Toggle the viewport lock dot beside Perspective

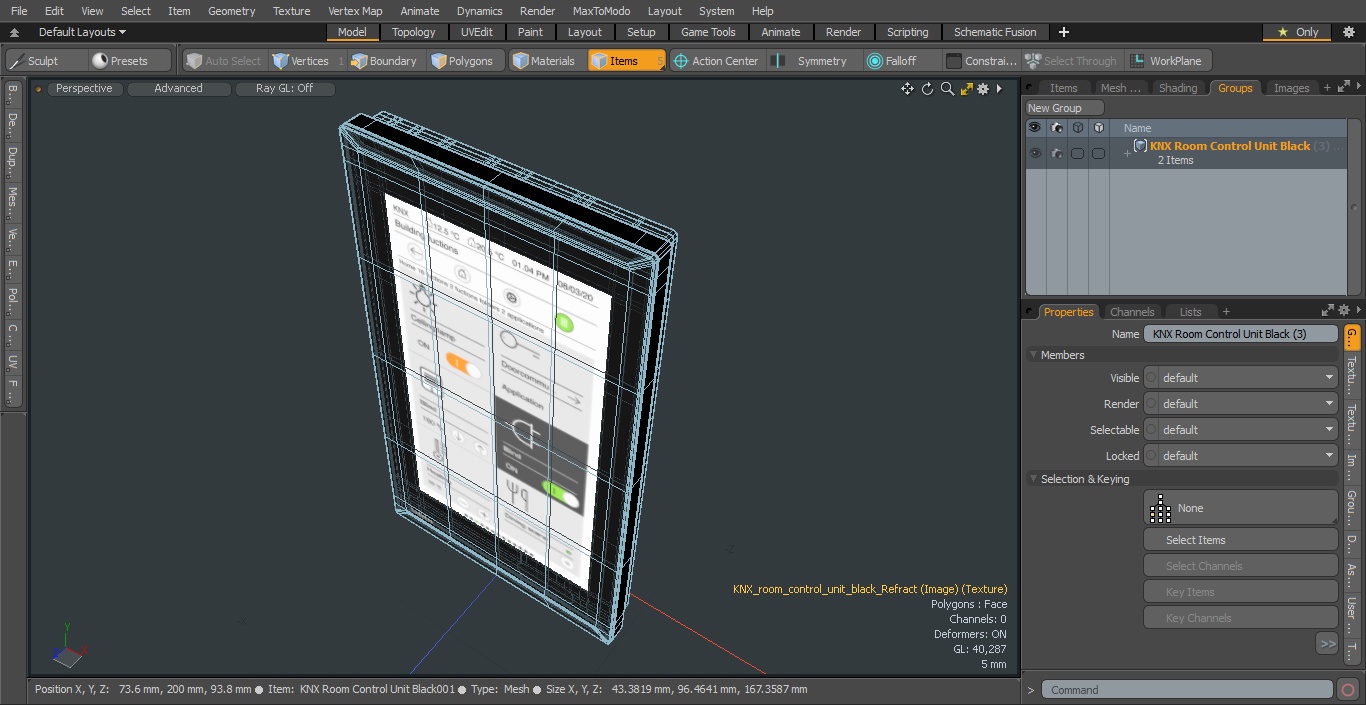(x=38, y=89)
